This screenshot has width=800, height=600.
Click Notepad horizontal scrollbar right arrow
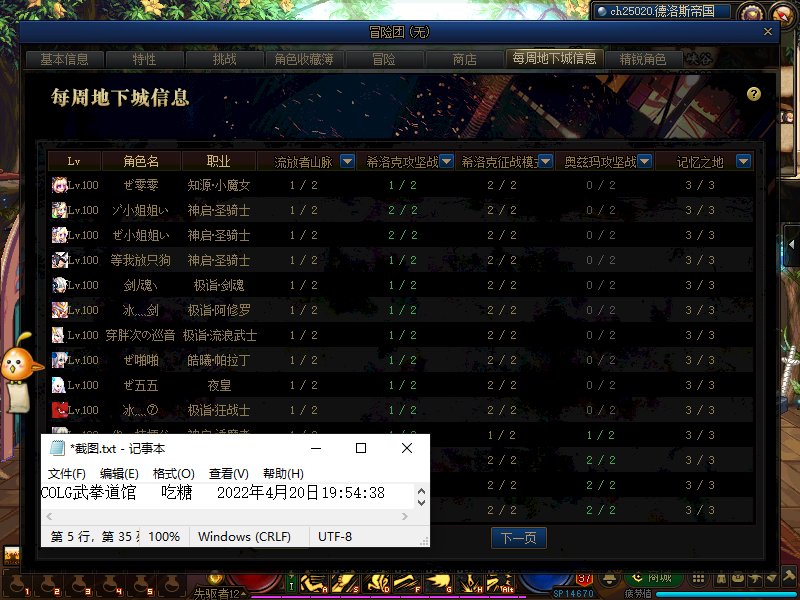pos(405,516)
